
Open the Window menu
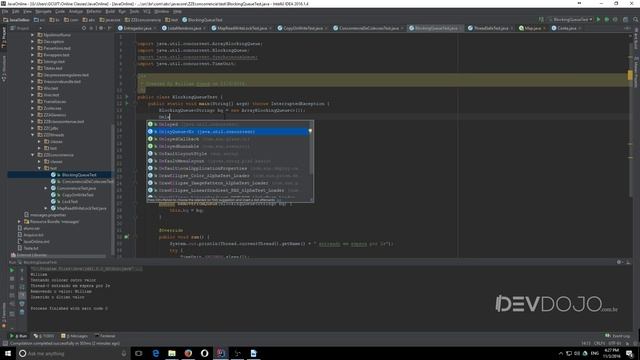162,11
